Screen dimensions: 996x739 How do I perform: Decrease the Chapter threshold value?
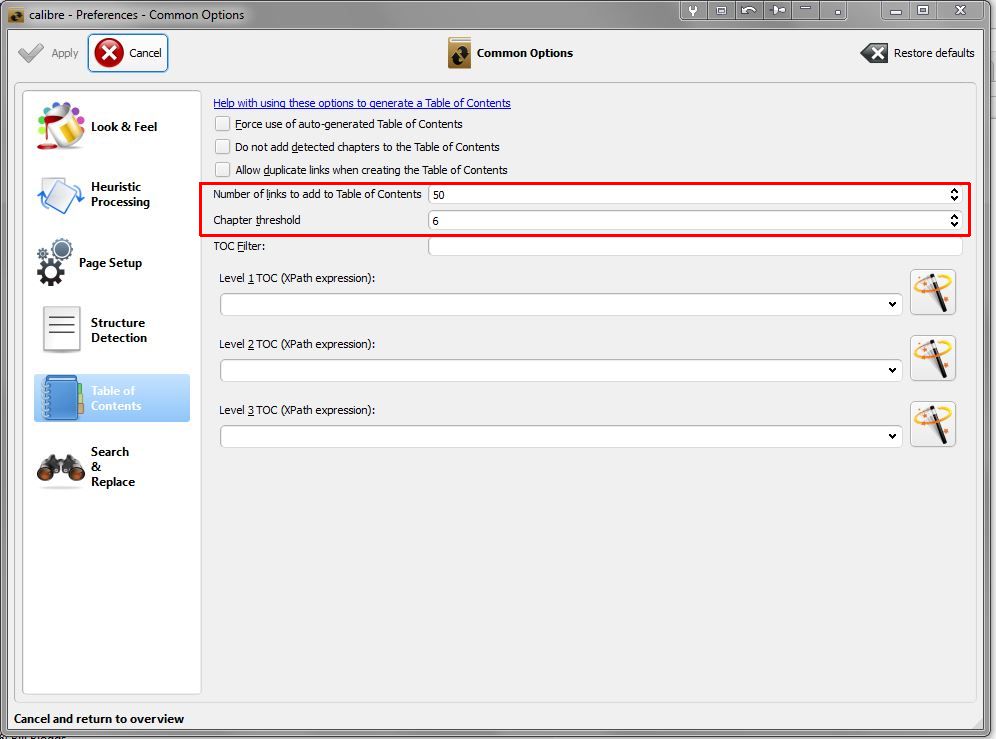pos(954,224)
